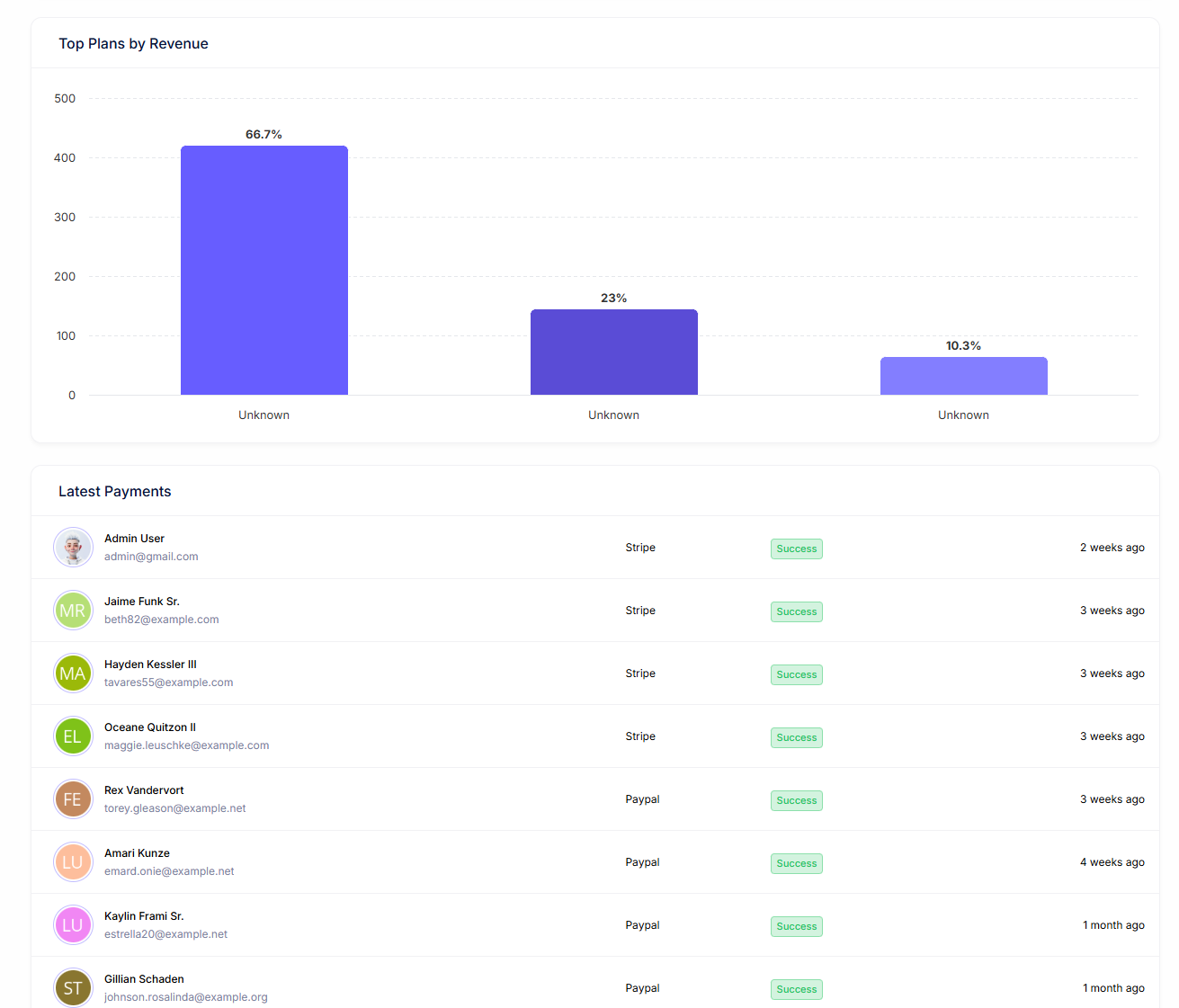This screenshot has height=1008, width=1179.
Task: Click the brown FE avatar
Action: point(73,799)
